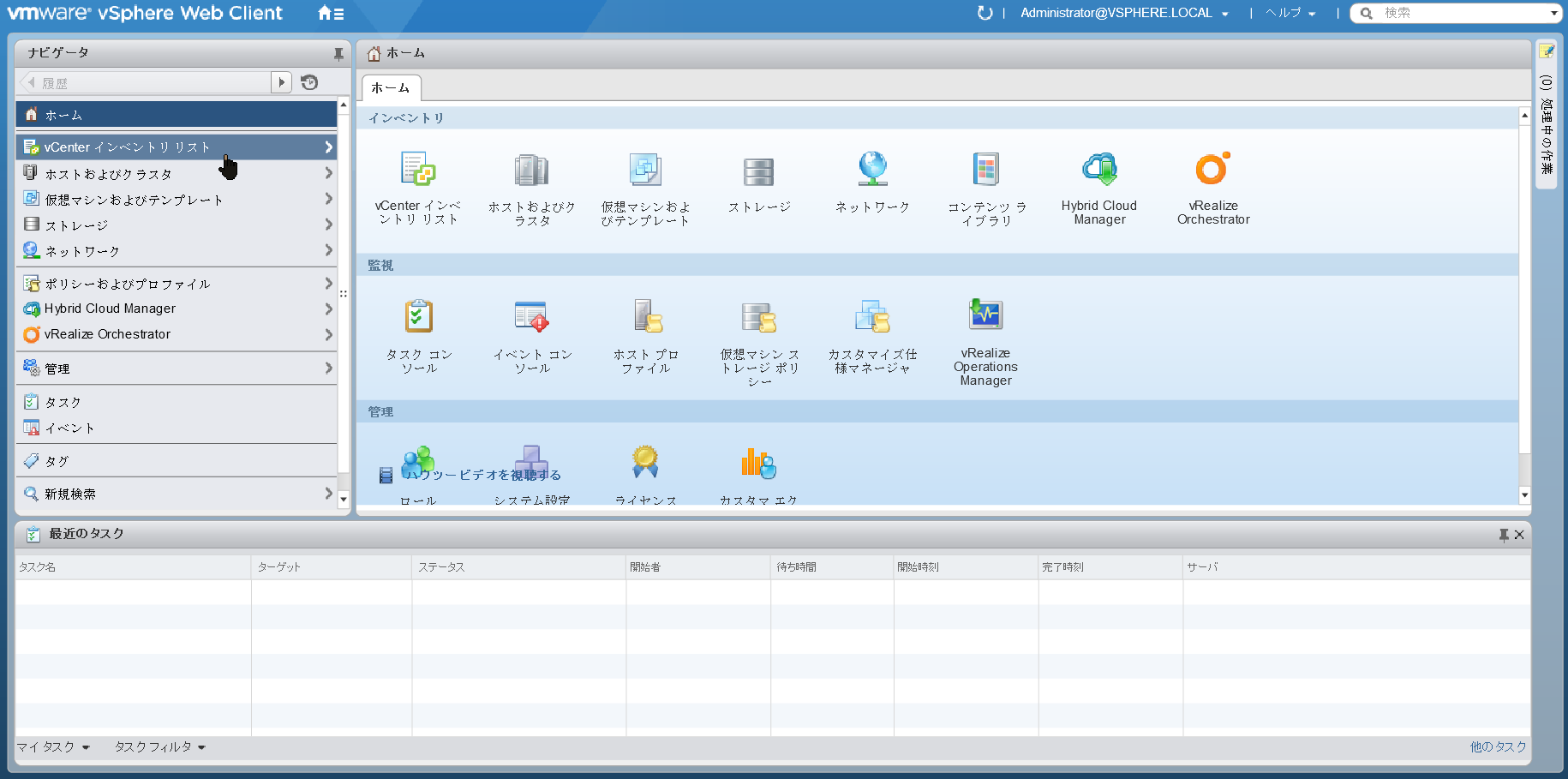Screen dimensions: 1568x779
Task: Sort by 開始時刻 column header
Action: click(x=966, y=566)
